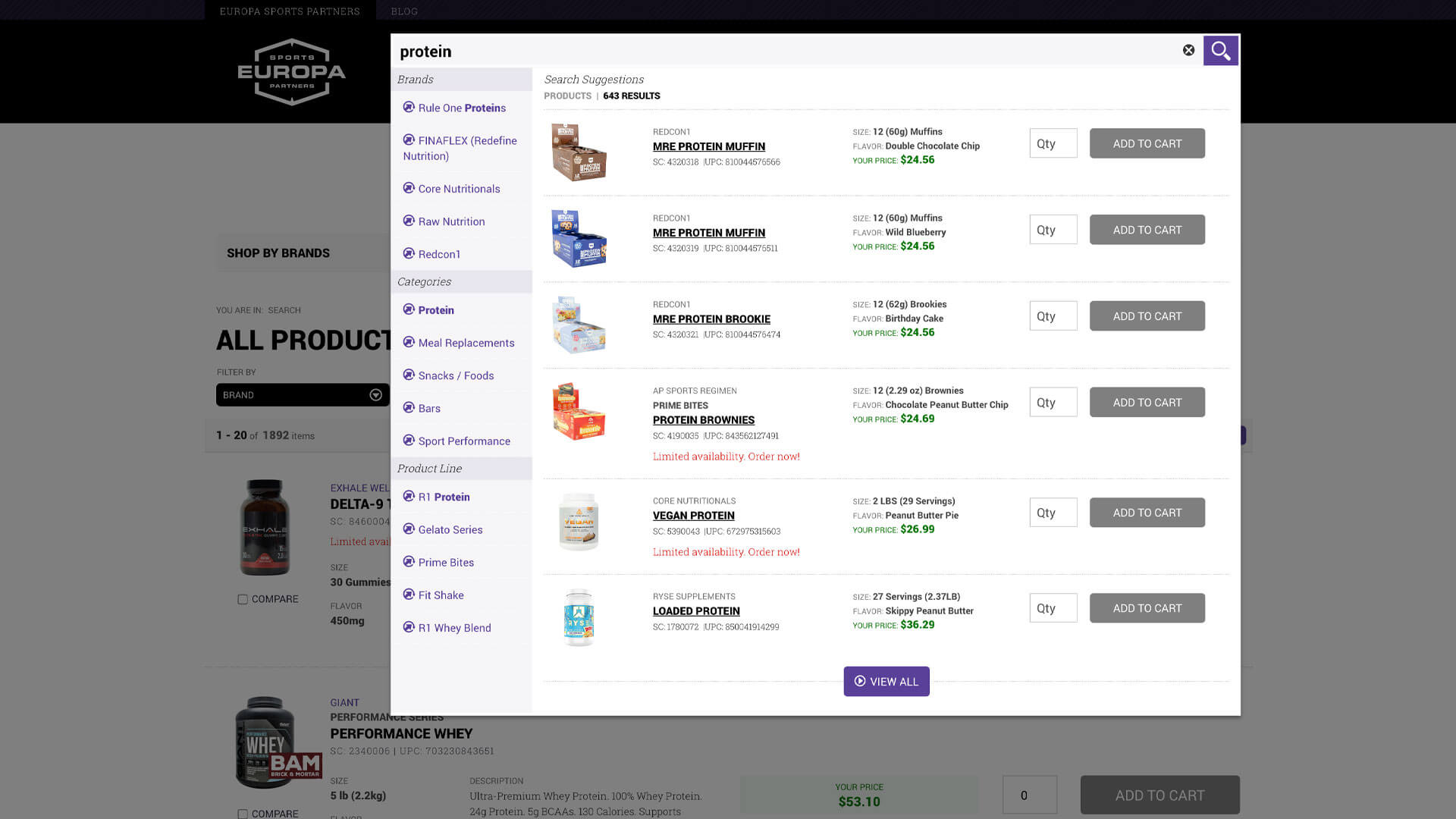Open the Brand filter dropdown
Viewport: 1456px width, 819px height.
click(x=302, y=395)
